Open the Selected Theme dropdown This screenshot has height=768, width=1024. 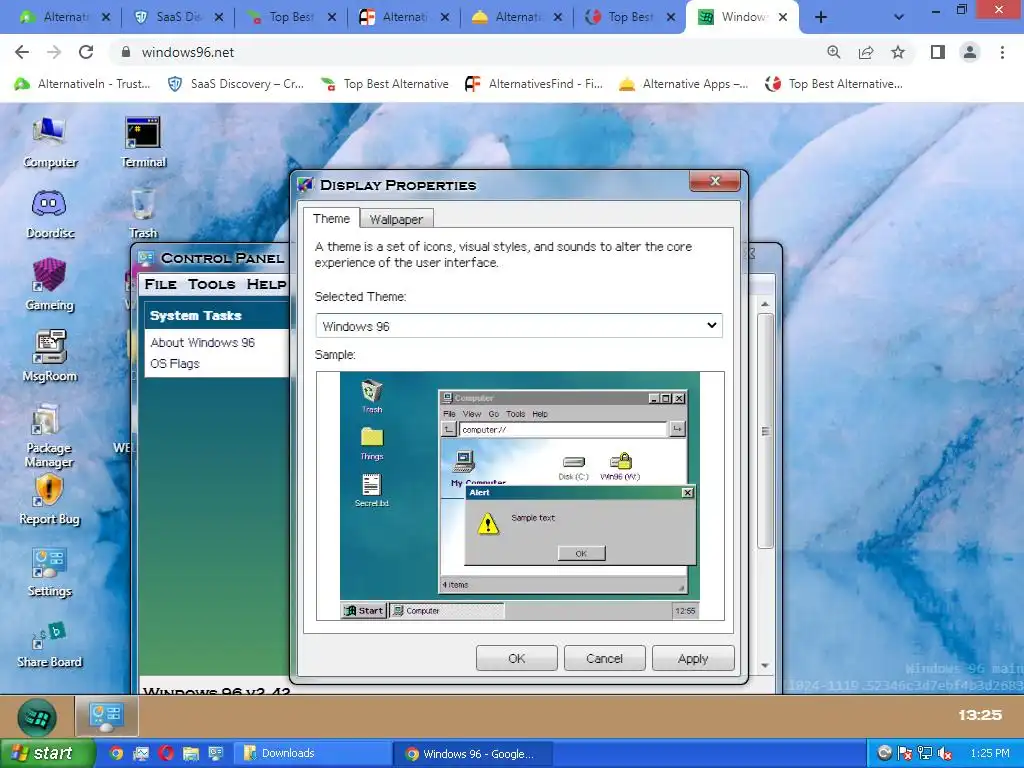(519, 325)
